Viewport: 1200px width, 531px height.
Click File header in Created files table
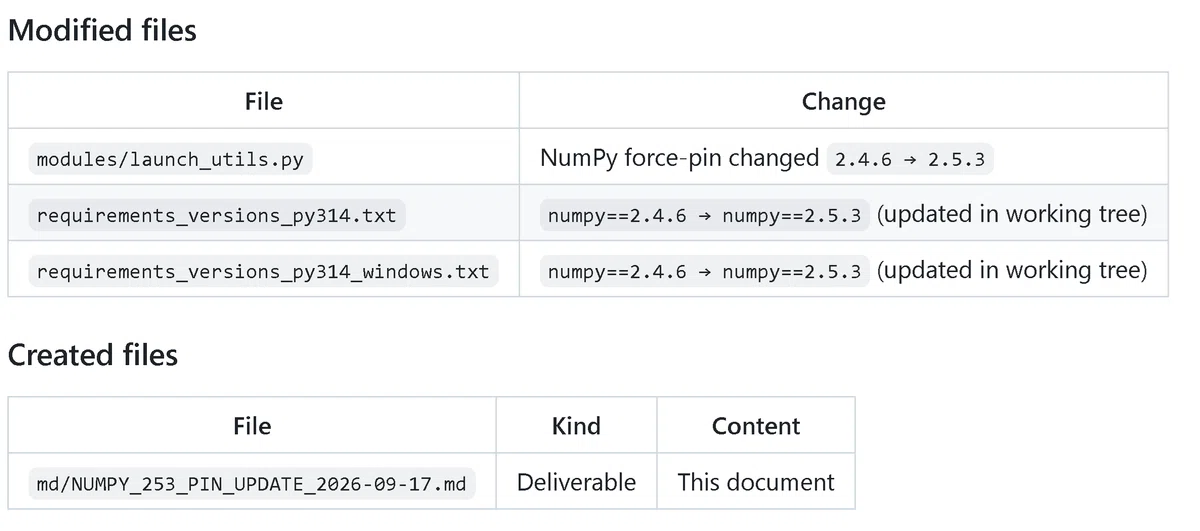252,426
